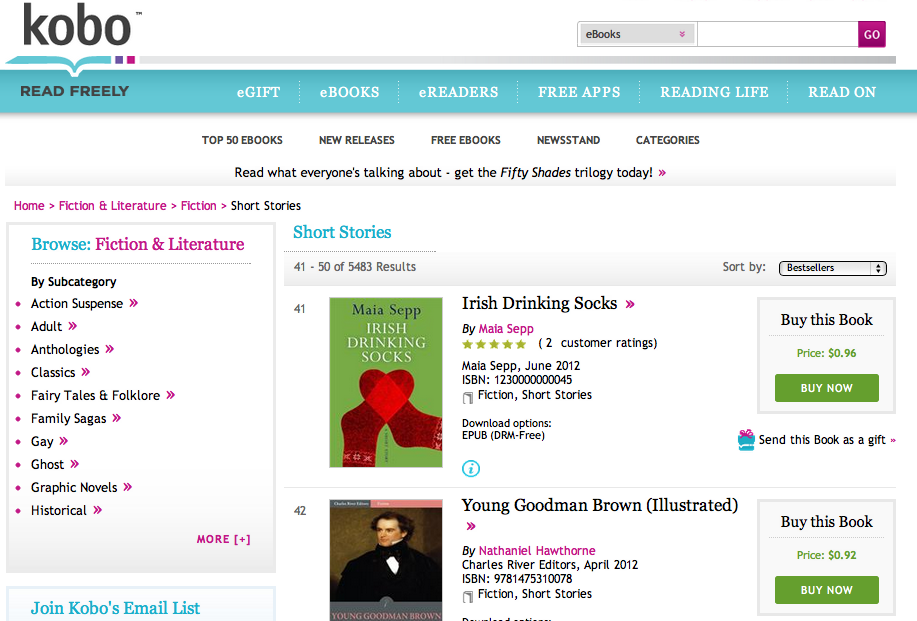Go to CATEGORIES
Viewport: 917px width, 621px height.
(x=667, y=140)
